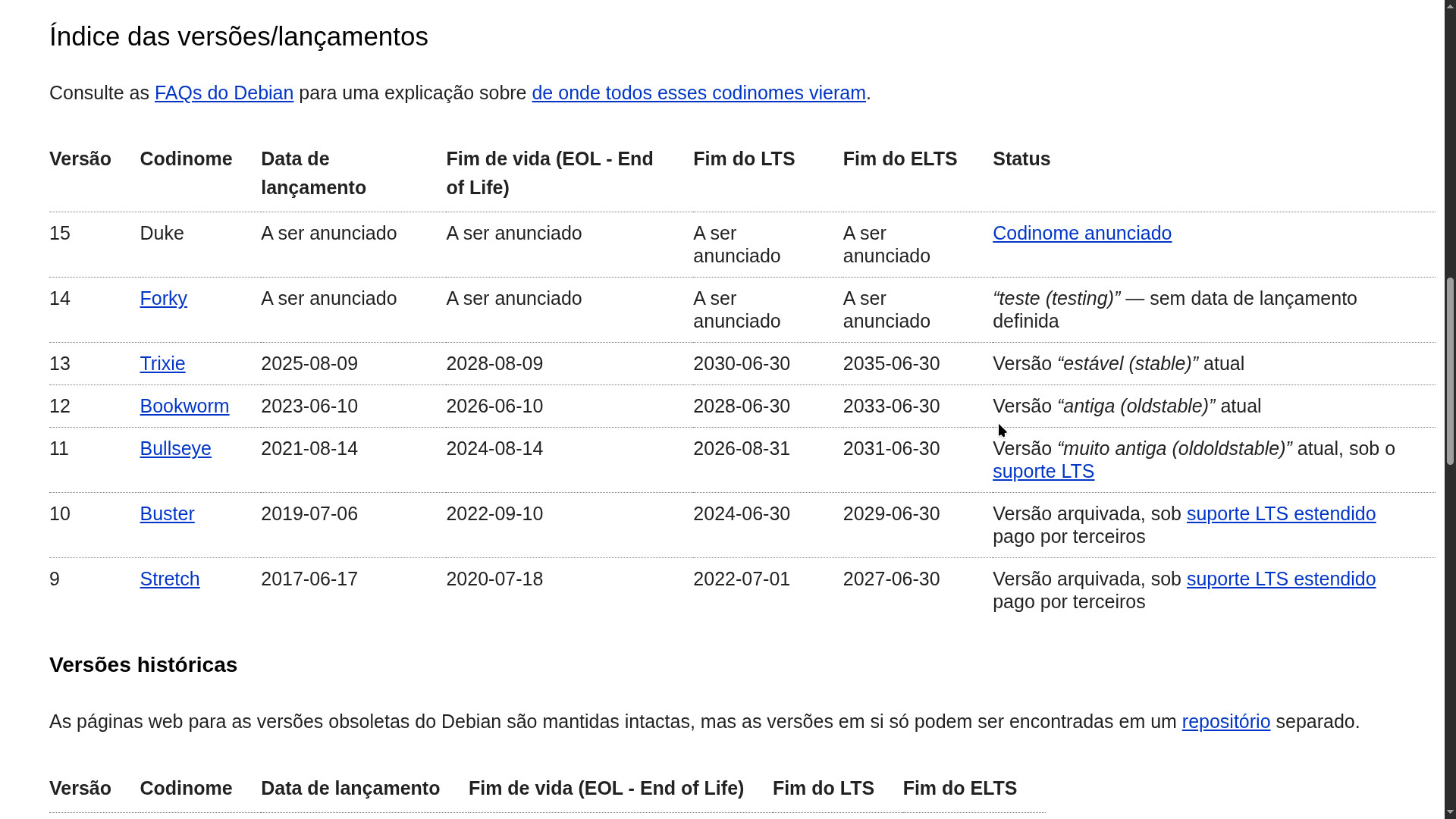Open the Stretch codename link
Viewport: 1456px width, 819px height.
[x=170, y=579]
